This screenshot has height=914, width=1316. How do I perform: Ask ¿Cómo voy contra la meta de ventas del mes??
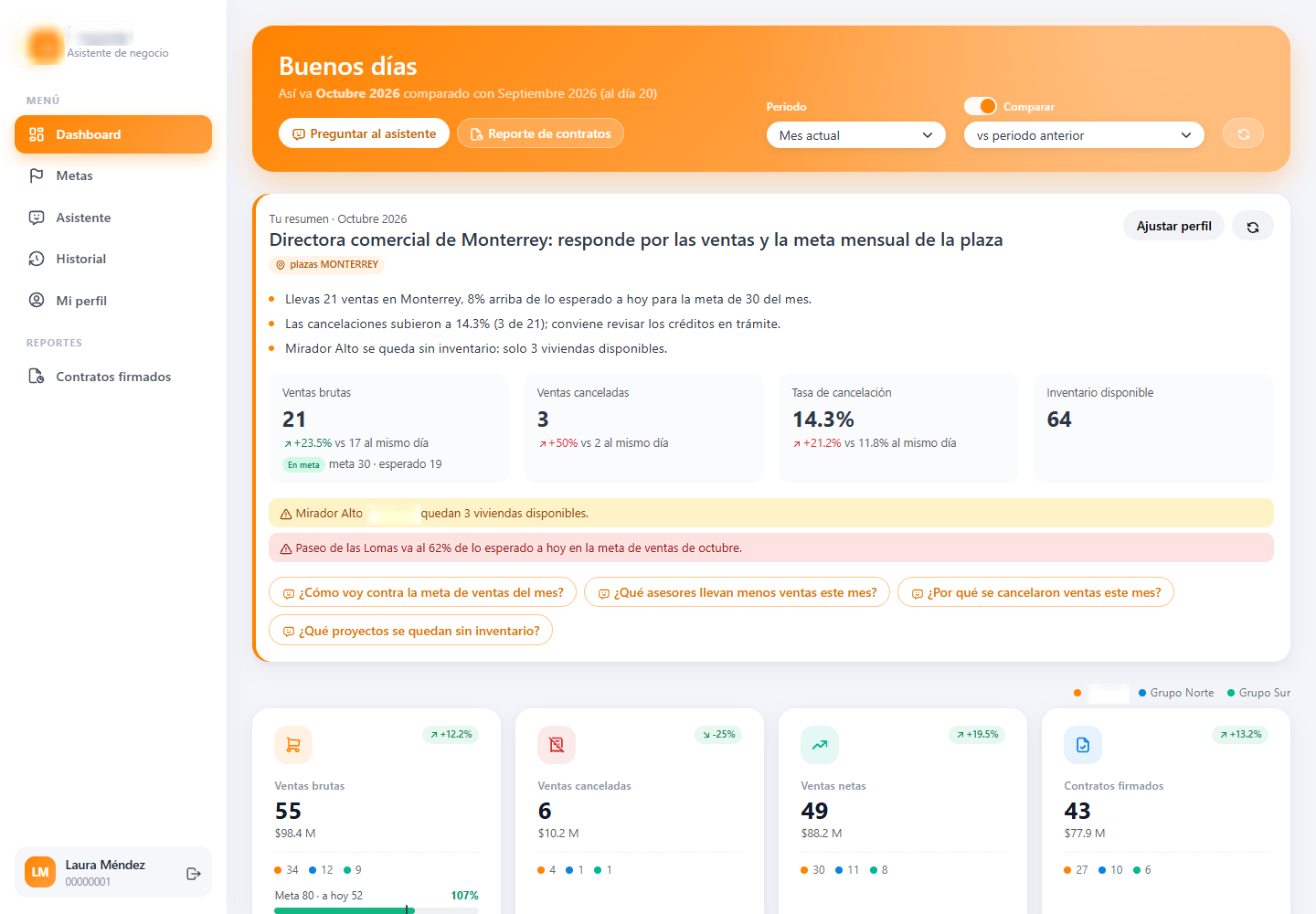click(423, 592)
